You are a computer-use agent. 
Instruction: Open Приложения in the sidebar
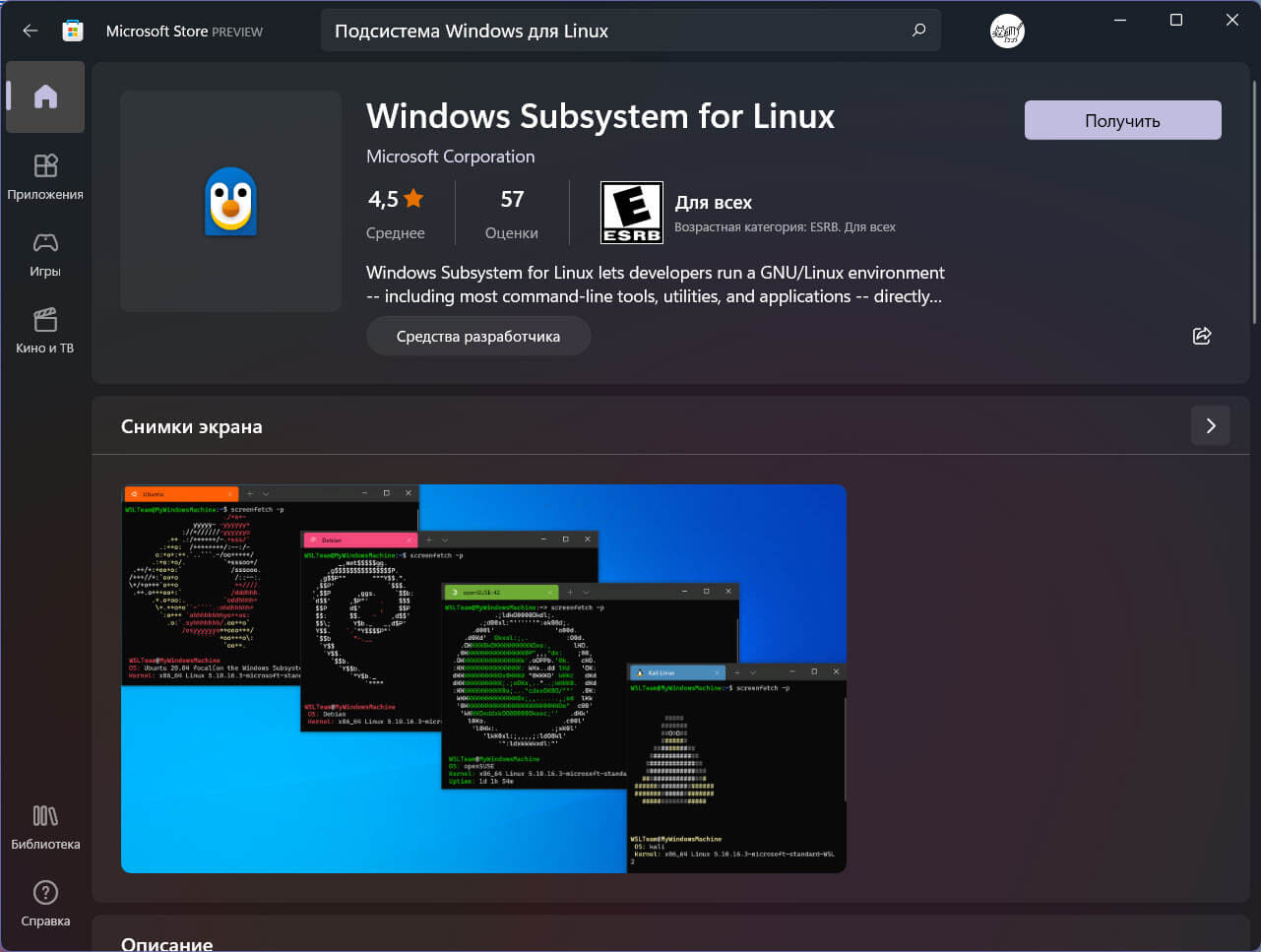(x=45, y=176)
